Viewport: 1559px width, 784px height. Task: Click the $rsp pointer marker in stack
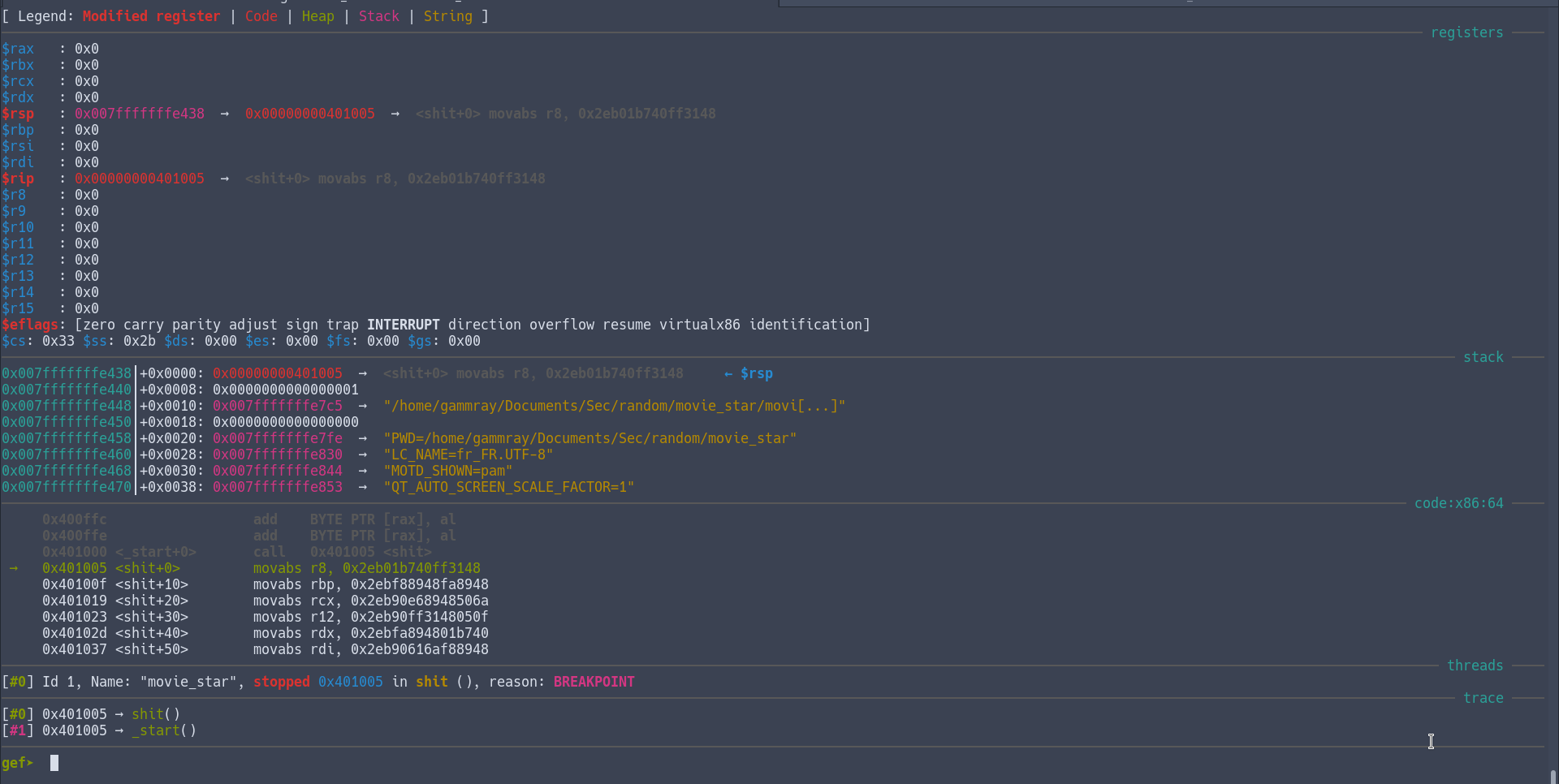tap(748, 373)
